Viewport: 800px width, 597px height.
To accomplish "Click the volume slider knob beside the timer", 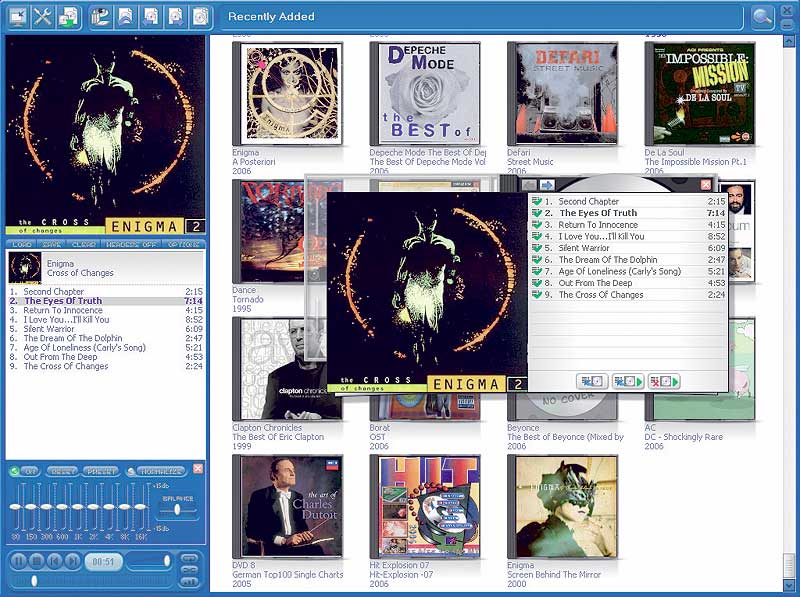I will 166,561.
